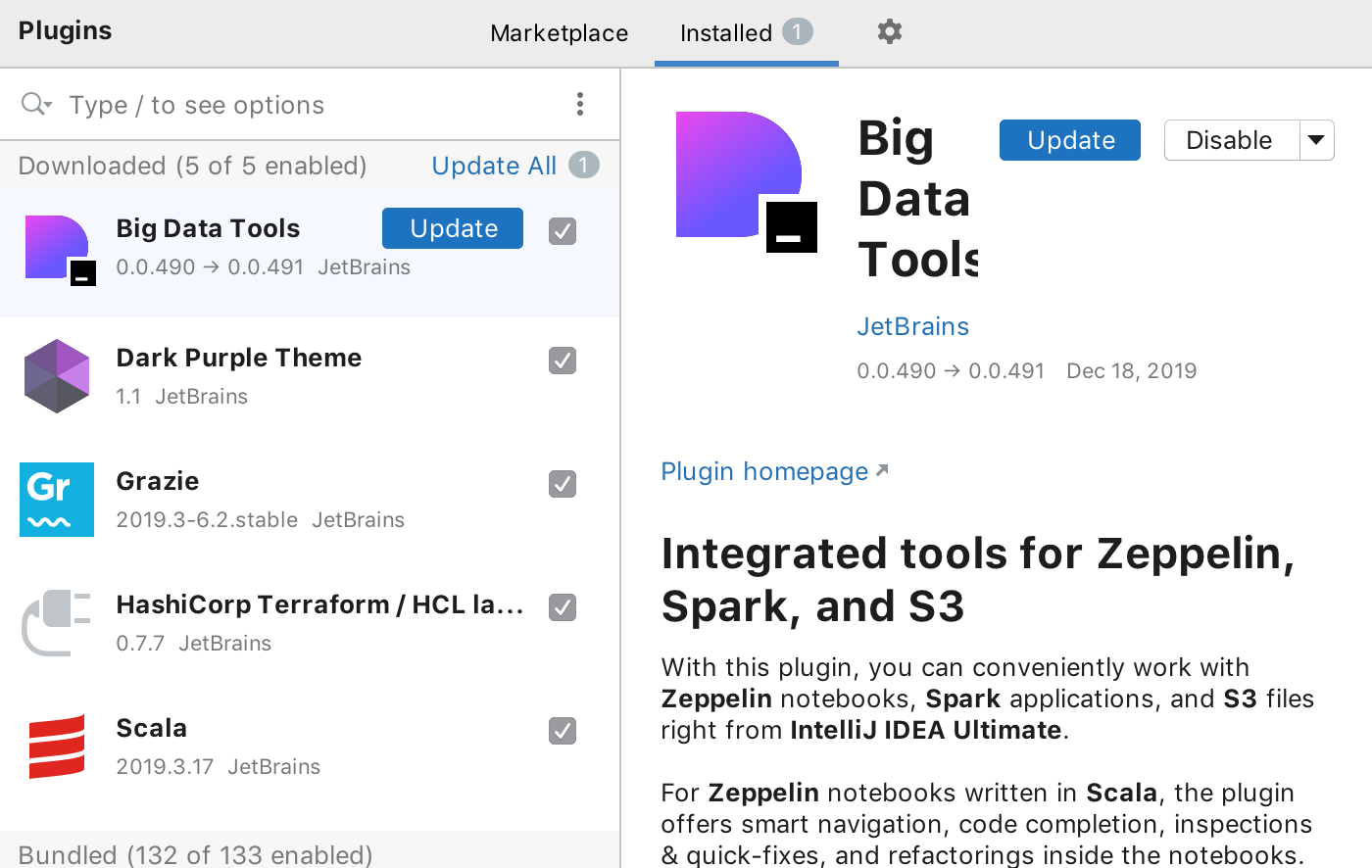Screen dimensions: 1372x868
Task: Toggle the Dark Purple Theme checkbox
Action: [563, 361]
